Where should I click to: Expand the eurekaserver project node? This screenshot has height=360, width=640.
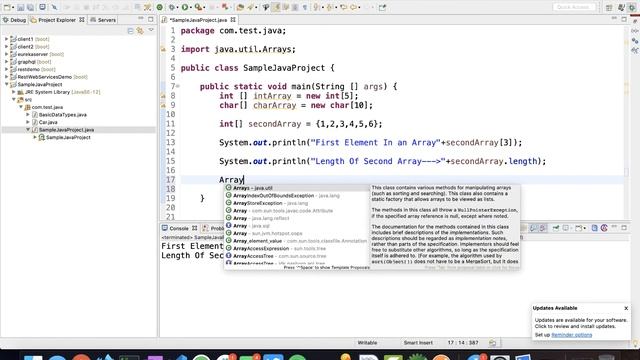click(6, 54)
